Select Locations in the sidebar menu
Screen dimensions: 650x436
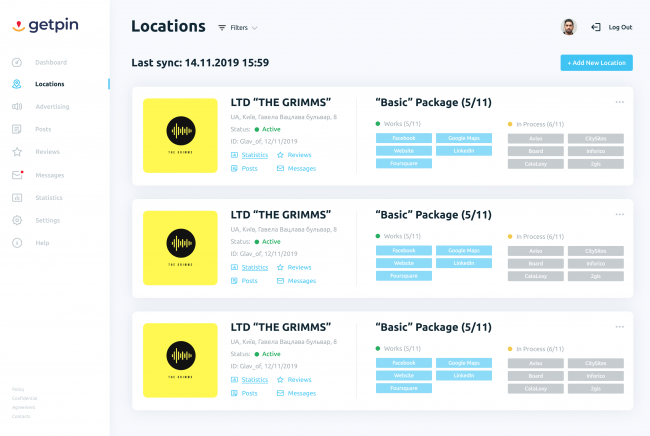[50, 84]
